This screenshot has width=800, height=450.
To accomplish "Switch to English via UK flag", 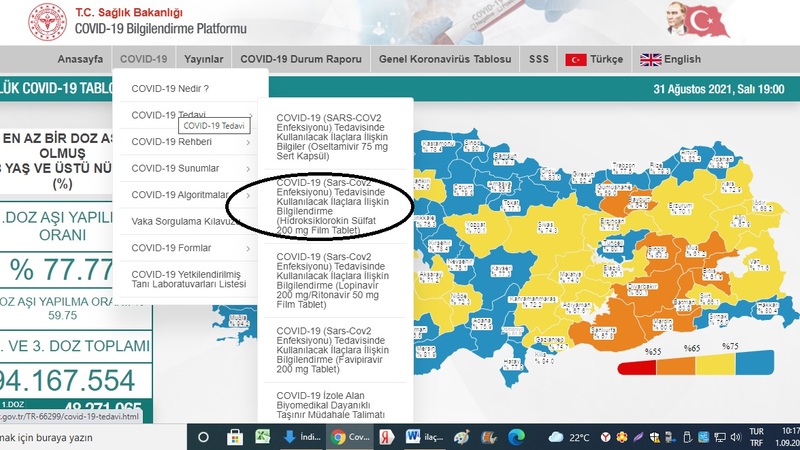I will tap(650, 60).
